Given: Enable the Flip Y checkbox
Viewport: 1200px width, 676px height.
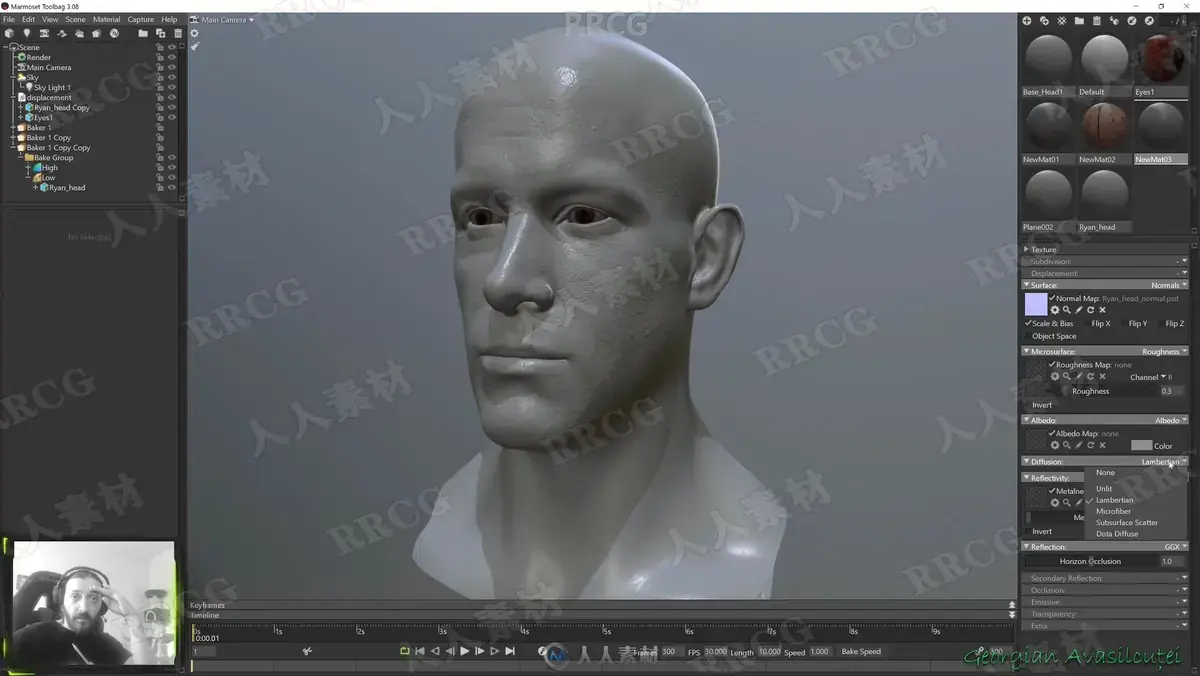Looking at the screenshot, I should click(x=1125, y=323).
